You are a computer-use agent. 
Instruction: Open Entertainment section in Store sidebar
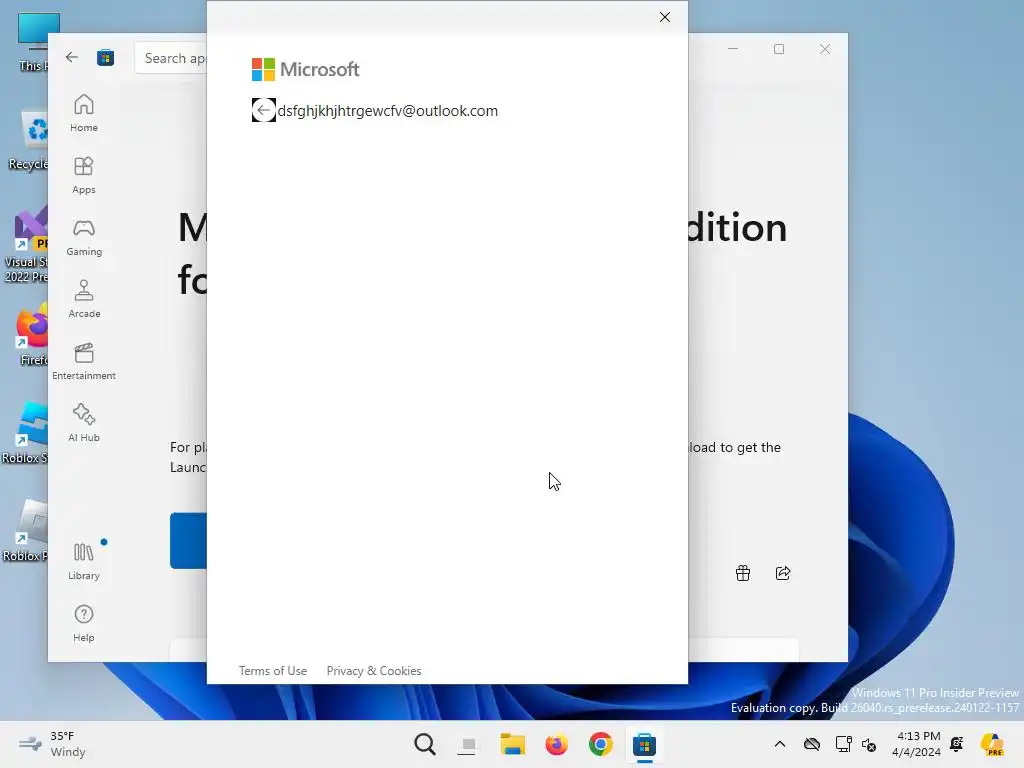tap(84, 361)
